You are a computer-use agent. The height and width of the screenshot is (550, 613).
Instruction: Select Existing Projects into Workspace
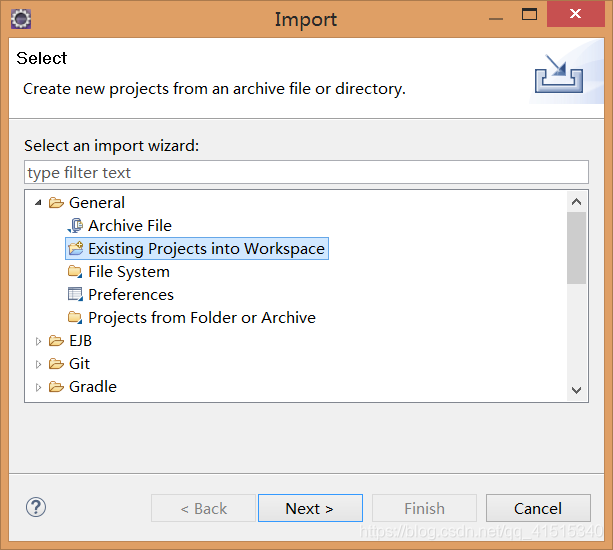[x=206, y=249]
